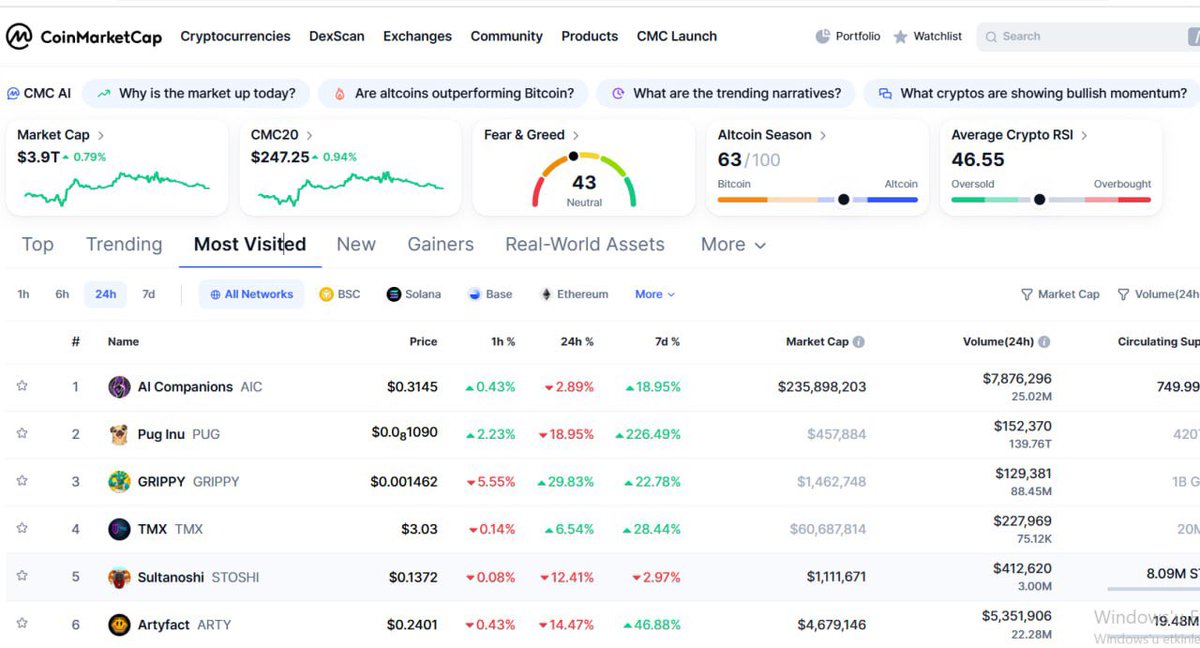Star Pug Inu for watchlist
The height and width of the screenshot is (648, 1200).
(x=22, y=433)
